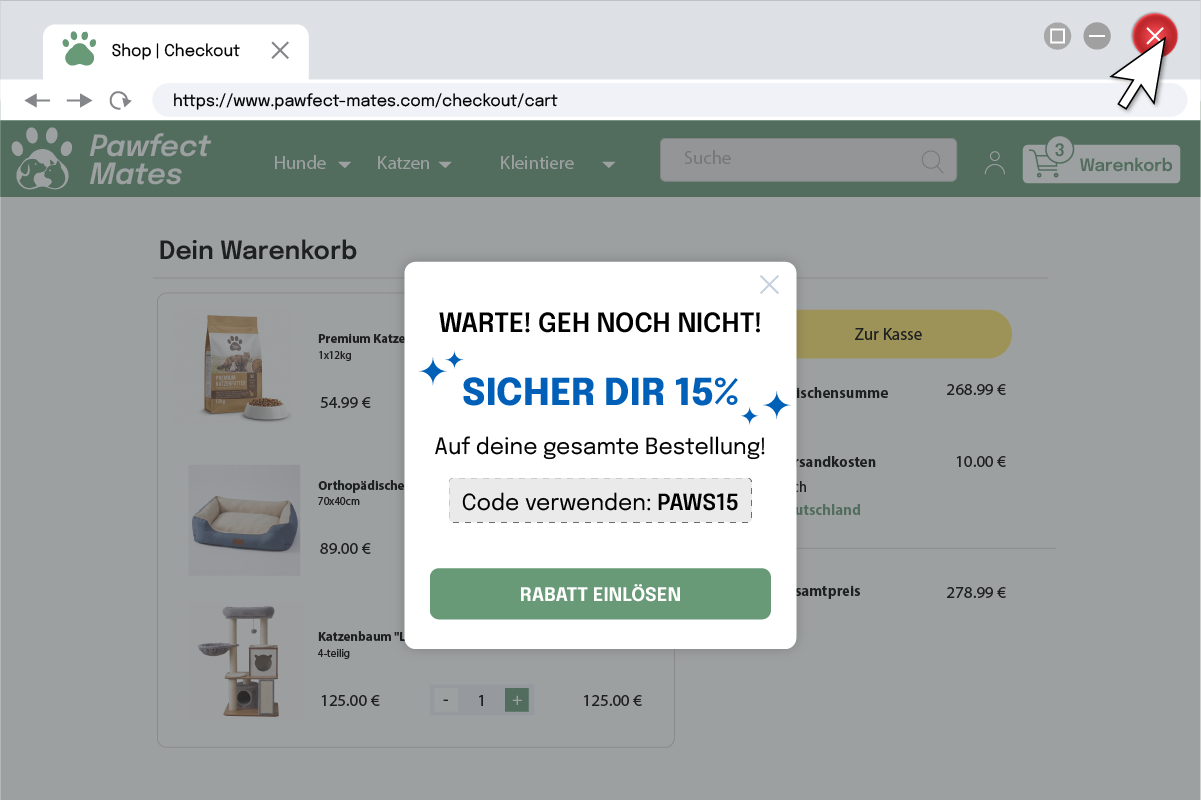Image resolution: width=1201 pixels, height=800 pixels.
Task: Click the Auf deine gesamte Bestellung text
Action: [x=600, y=447]
